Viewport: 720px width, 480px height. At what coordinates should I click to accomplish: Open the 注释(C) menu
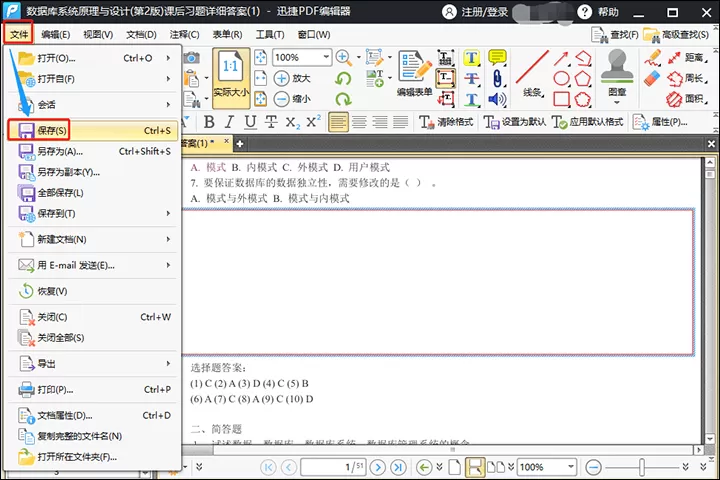184,34
